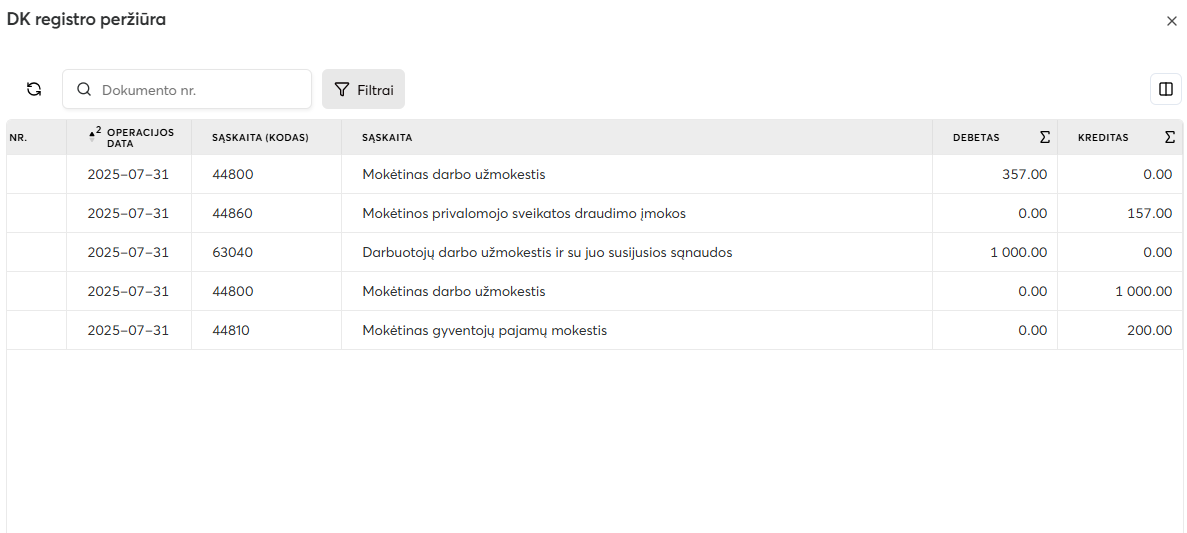Image resolution: width=1187 pixels, height=533 pixels.
Task: Click the refresh table icon
Action: click(34, 89)
